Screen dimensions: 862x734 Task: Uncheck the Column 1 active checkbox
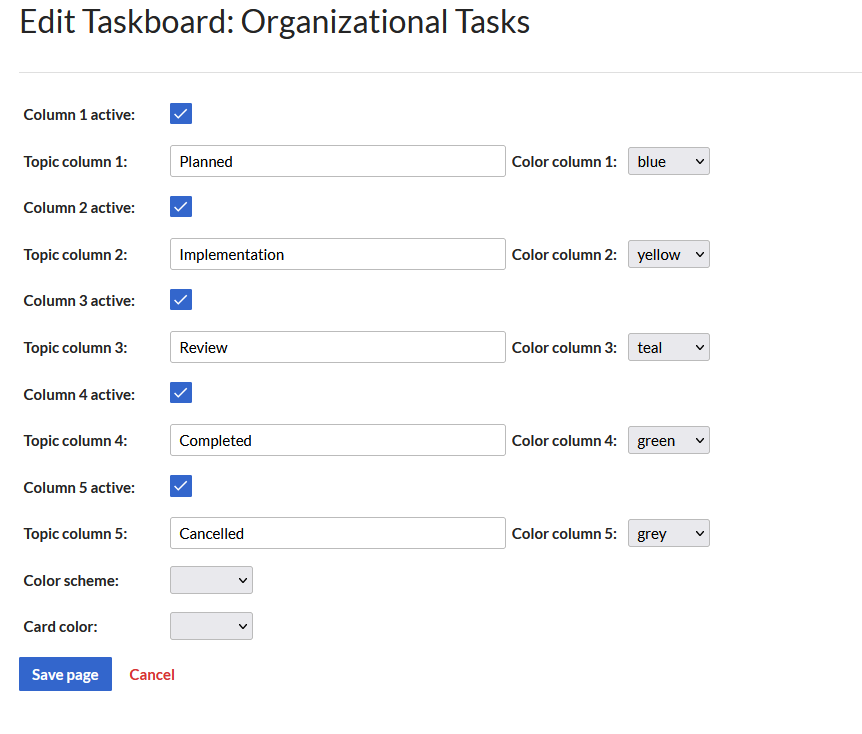(181, 114)
